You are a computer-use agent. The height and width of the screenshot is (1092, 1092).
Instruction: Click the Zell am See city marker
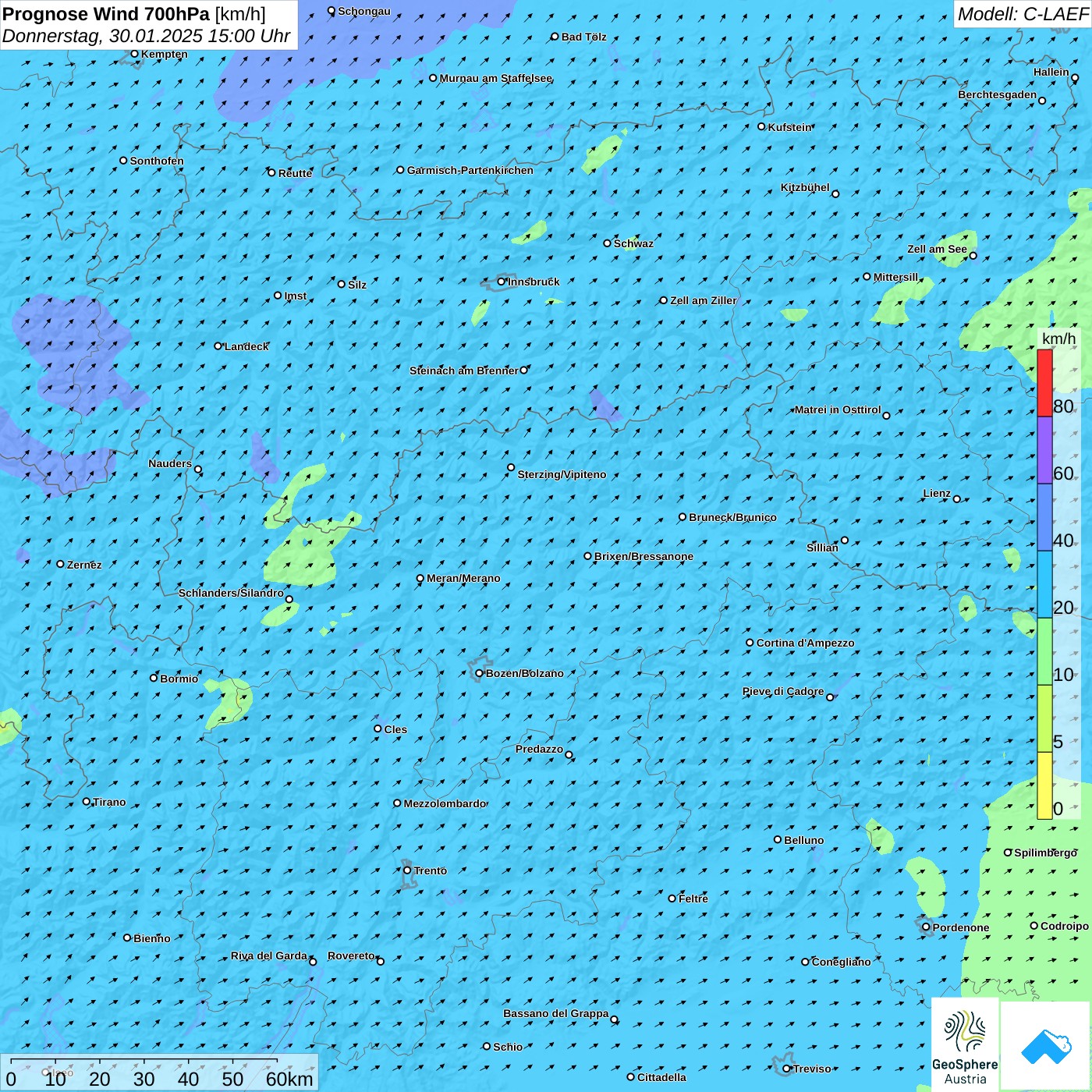[973, 255]
